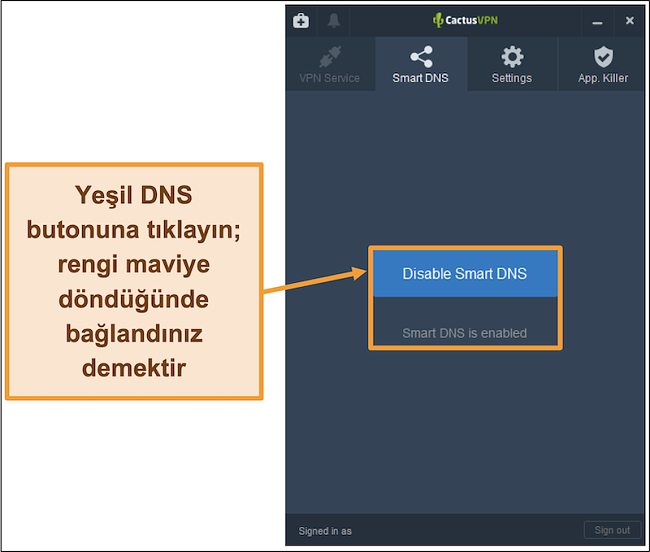Click the 'Signed in as' text
650x552 pixels.
click(325, 531)
